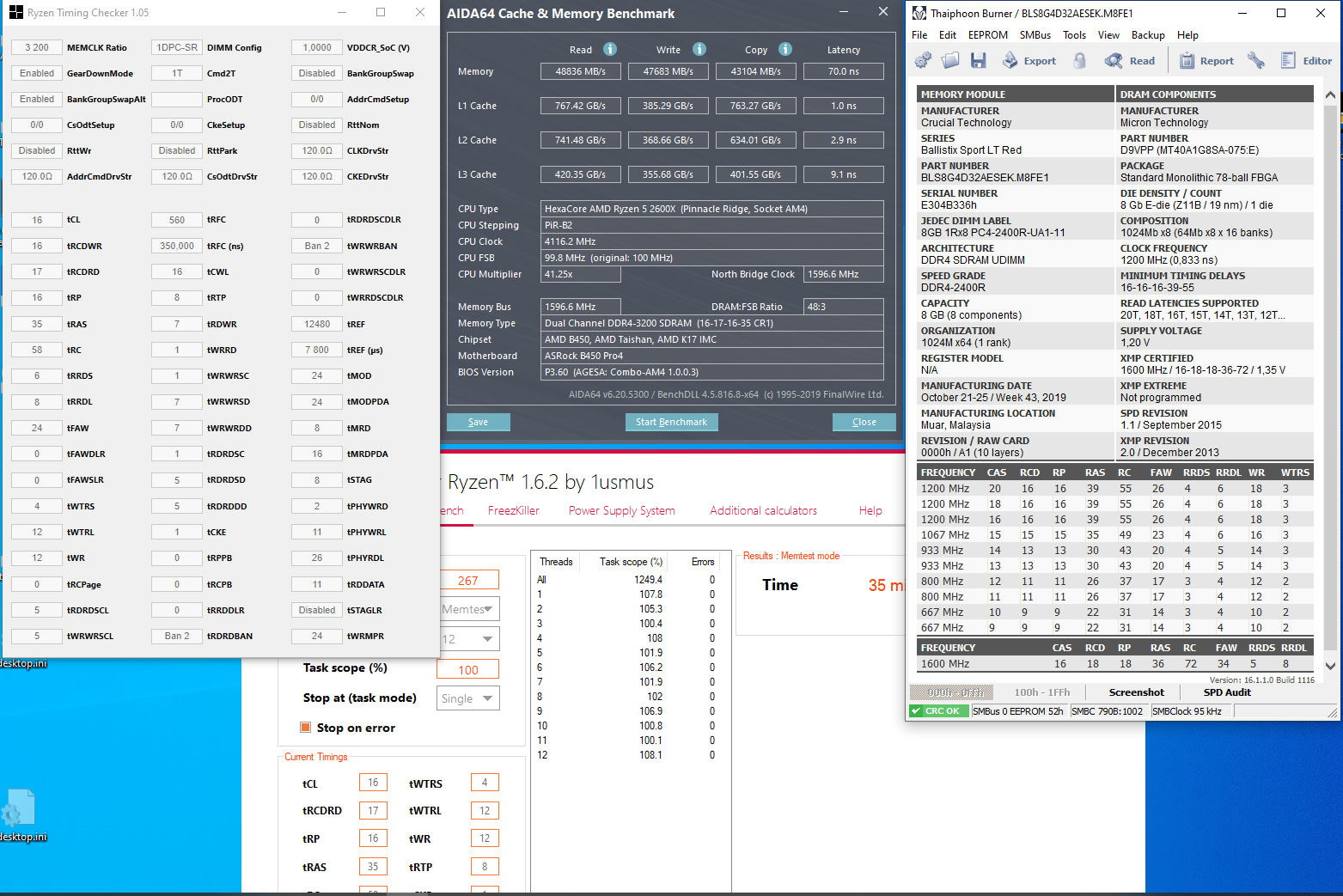
Task: Click the scroll down arrow in Thaiphoon Burner
Action: 1330,666
